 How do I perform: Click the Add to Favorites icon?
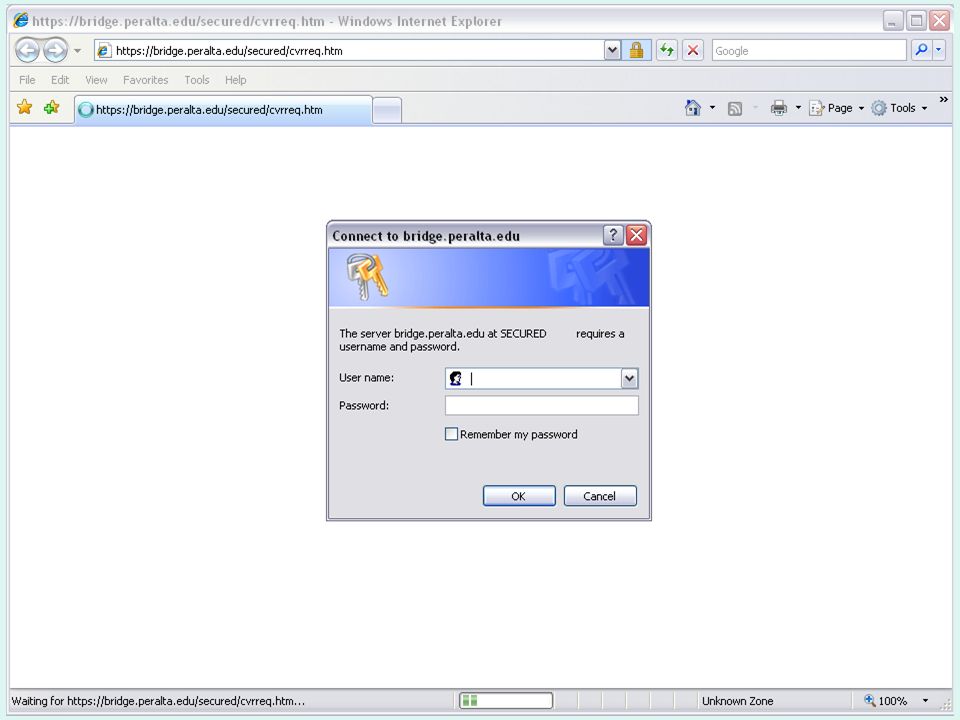coord(51,107)
